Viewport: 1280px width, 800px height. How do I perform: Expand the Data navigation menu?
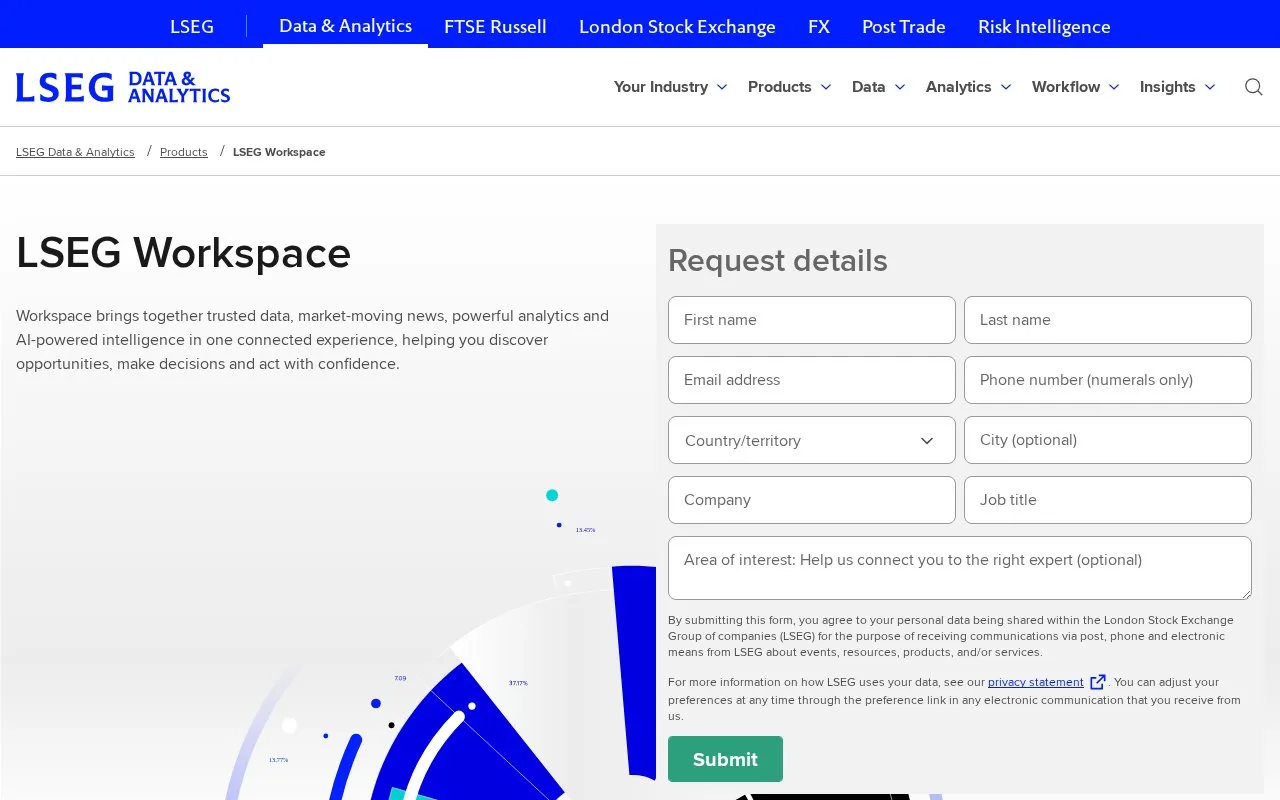pyautogui.click(x=878, y=87)
